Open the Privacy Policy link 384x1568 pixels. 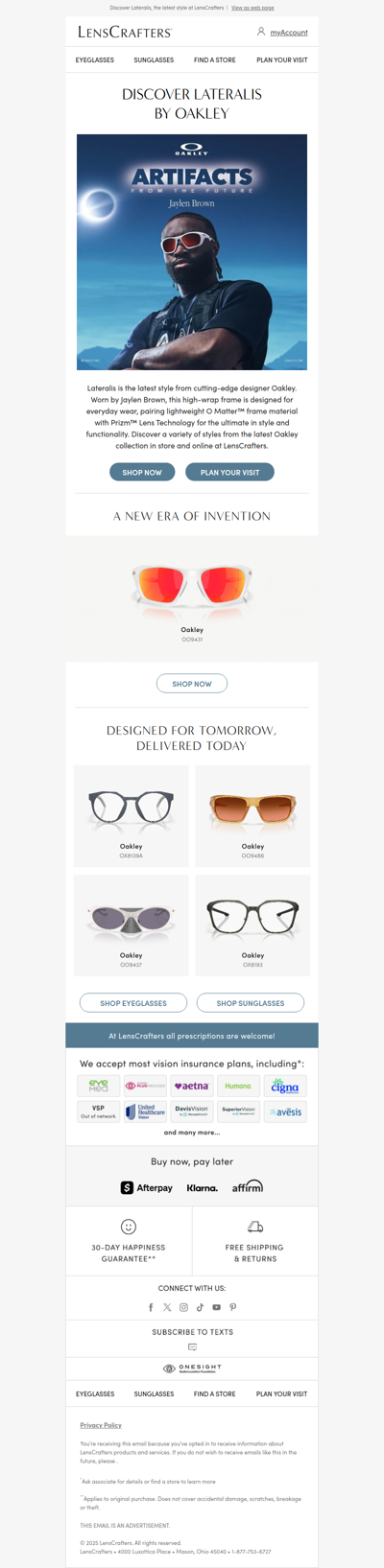point(101,1425)
